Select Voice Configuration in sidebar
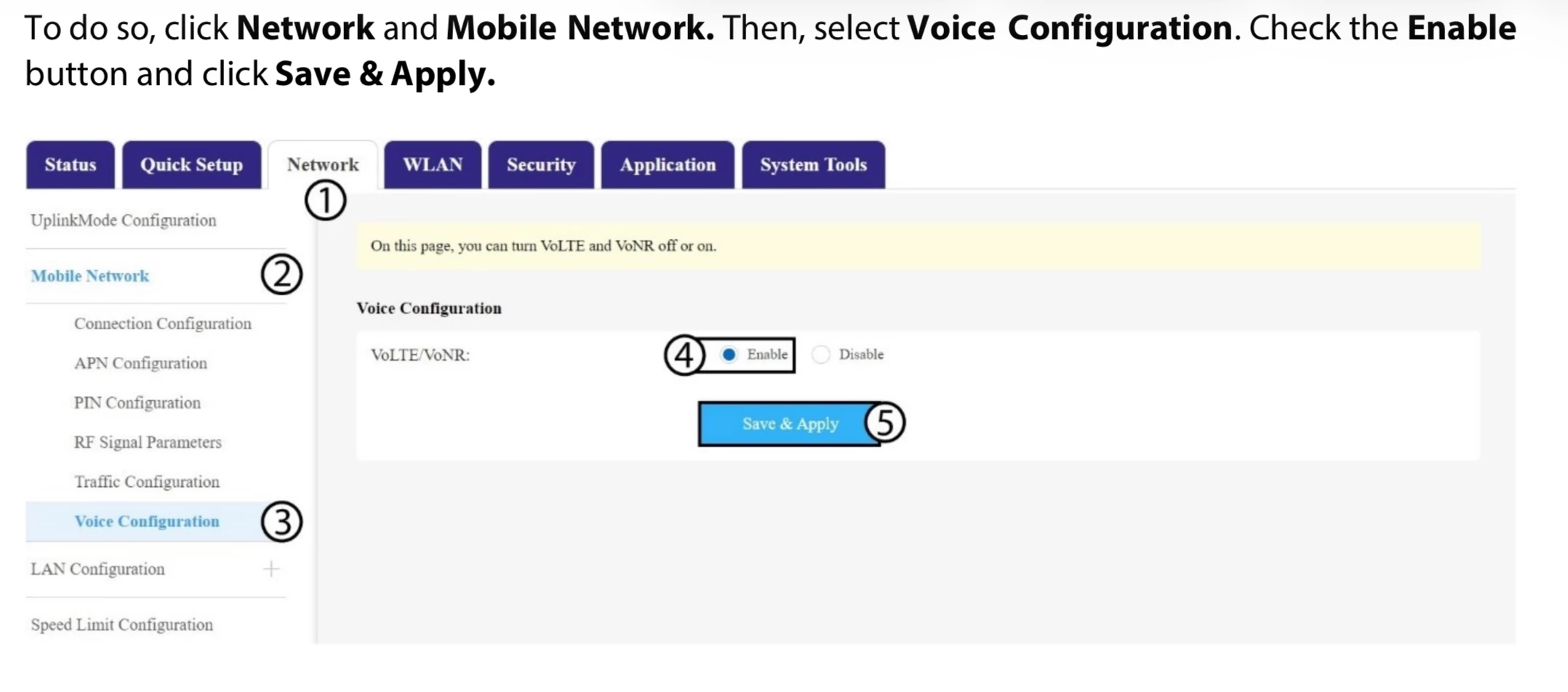1568x692 pixels. [x=147, y=522]
